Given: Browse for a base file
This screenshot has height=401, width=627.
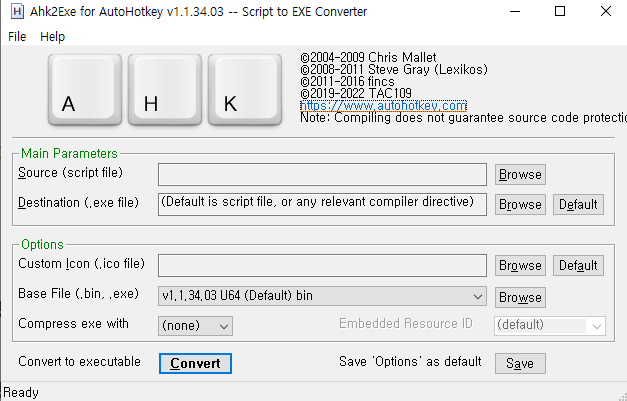Looking at the screenshot, I should point(520,297).
